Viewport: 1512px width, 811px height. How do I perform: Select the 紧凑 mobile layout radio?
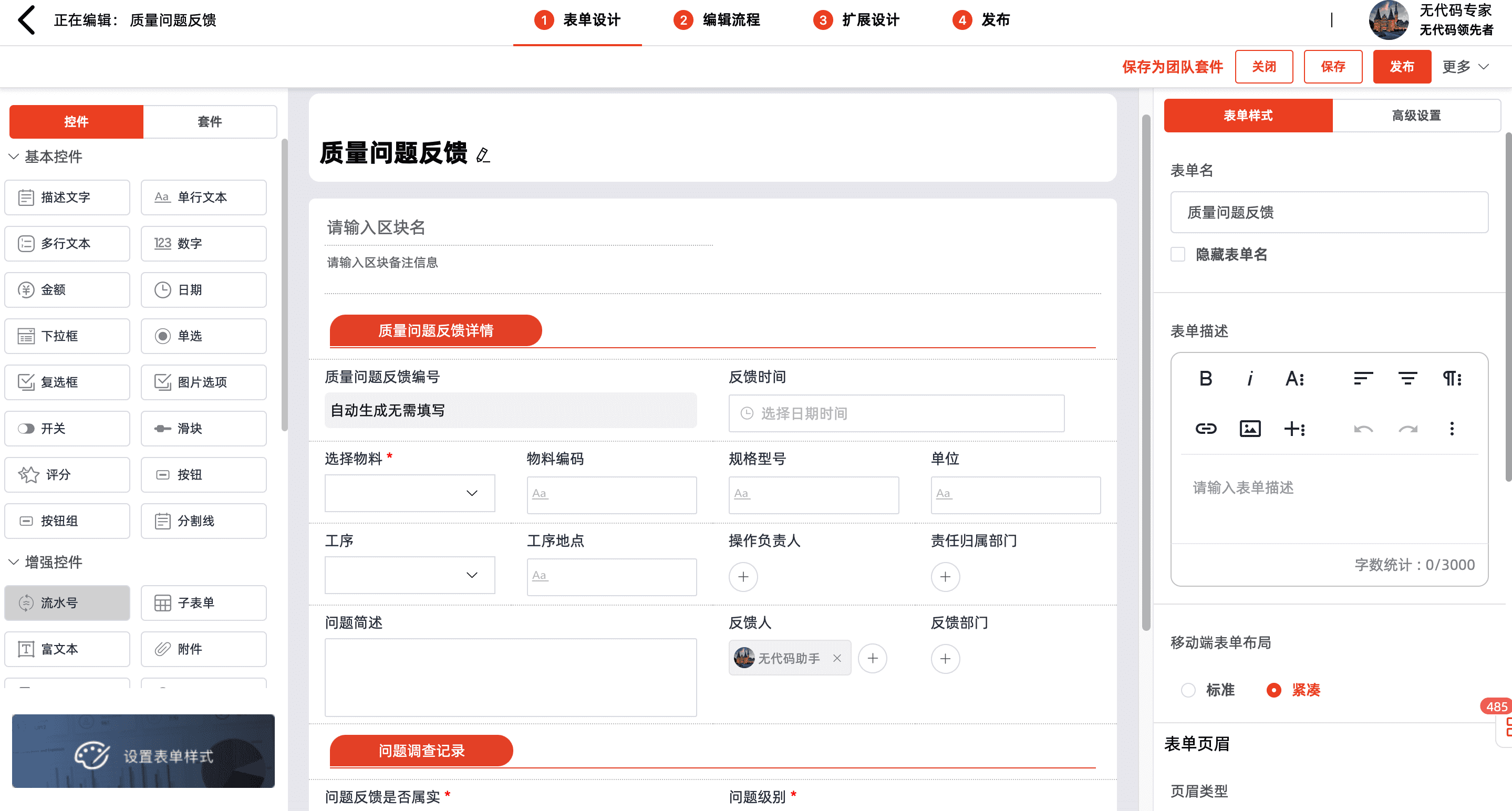(1273, 690)
